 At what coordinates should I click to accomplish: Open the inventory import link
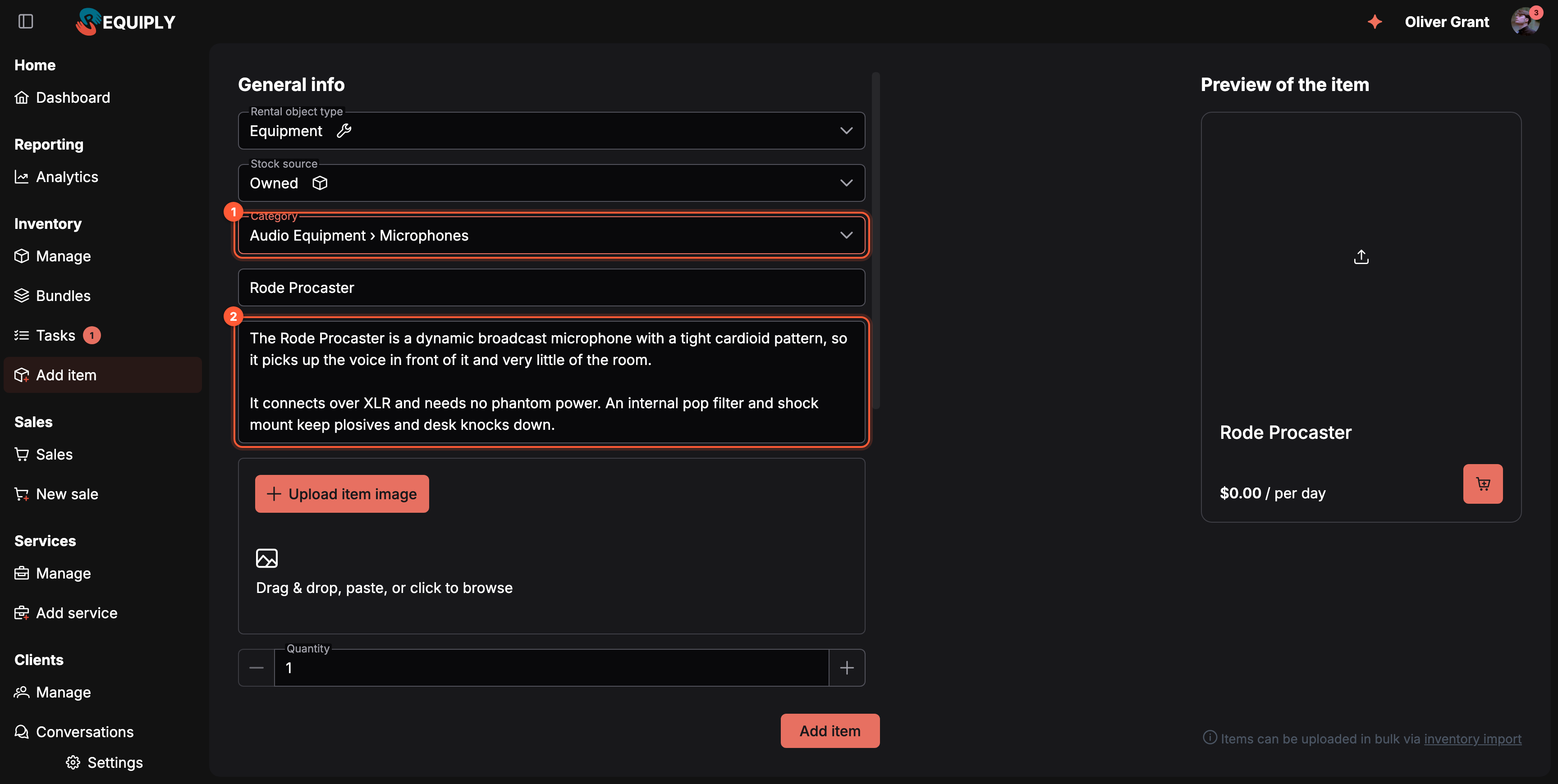pos(1472,738)
